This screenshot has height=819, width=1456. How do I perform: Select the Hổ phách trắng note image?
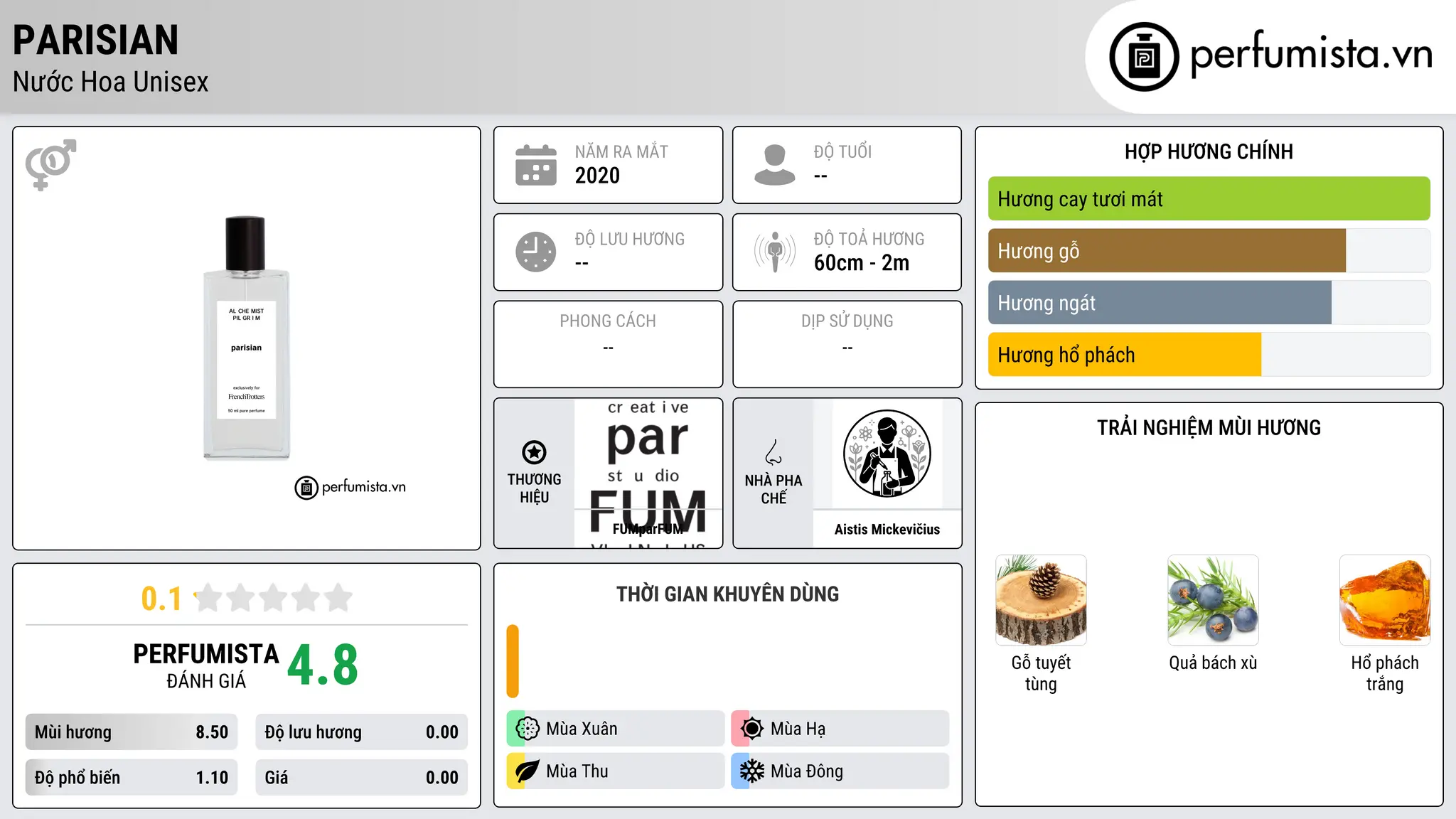pos(1385,600)
